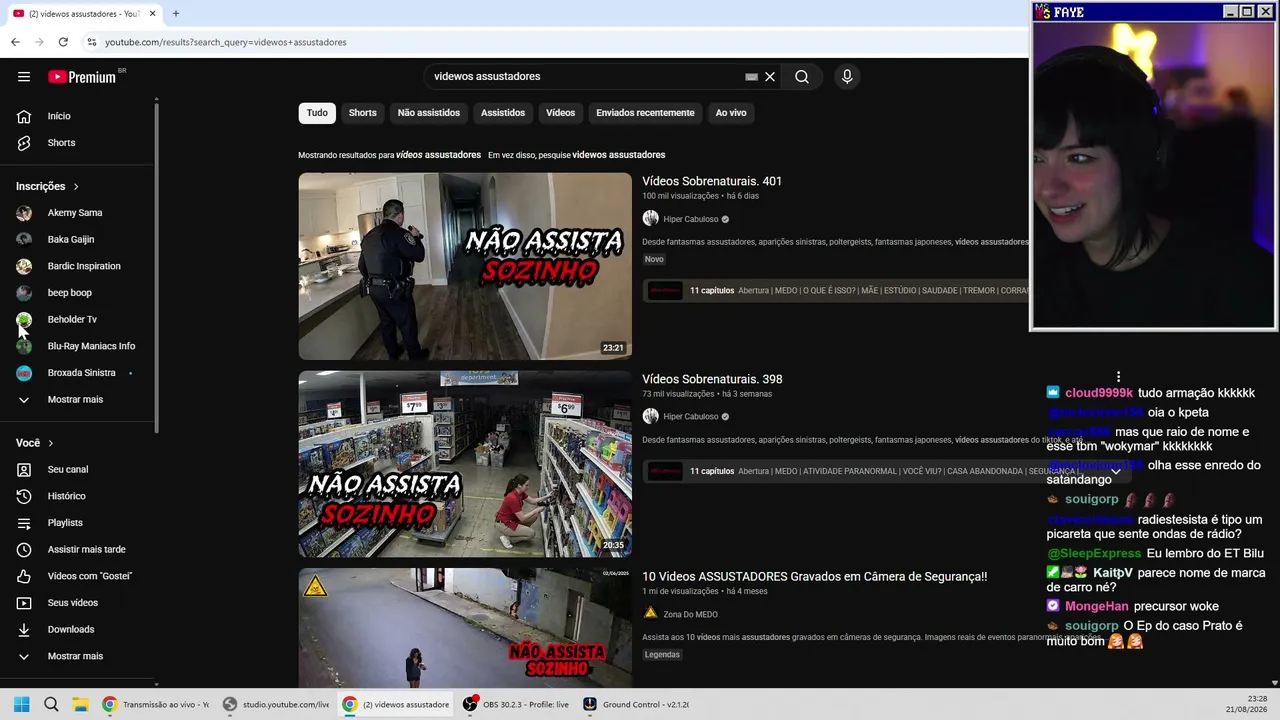1280x720 pixels.
Task: Expand Você section with Mostrar mais under Downloads
Action: (x=76, y=656)
